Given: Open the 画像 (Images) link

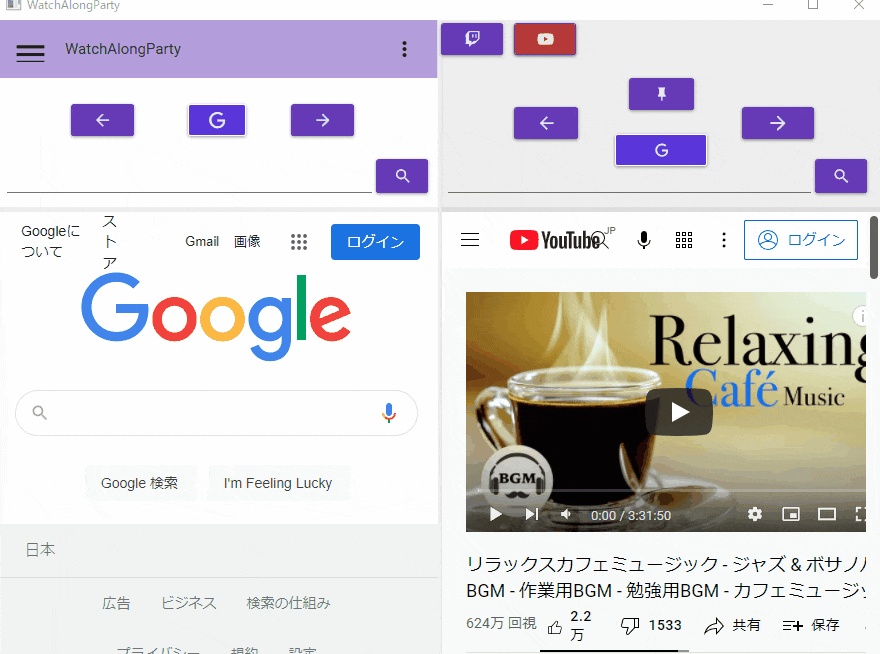Looking at the screenshot, I should point(247,241).
